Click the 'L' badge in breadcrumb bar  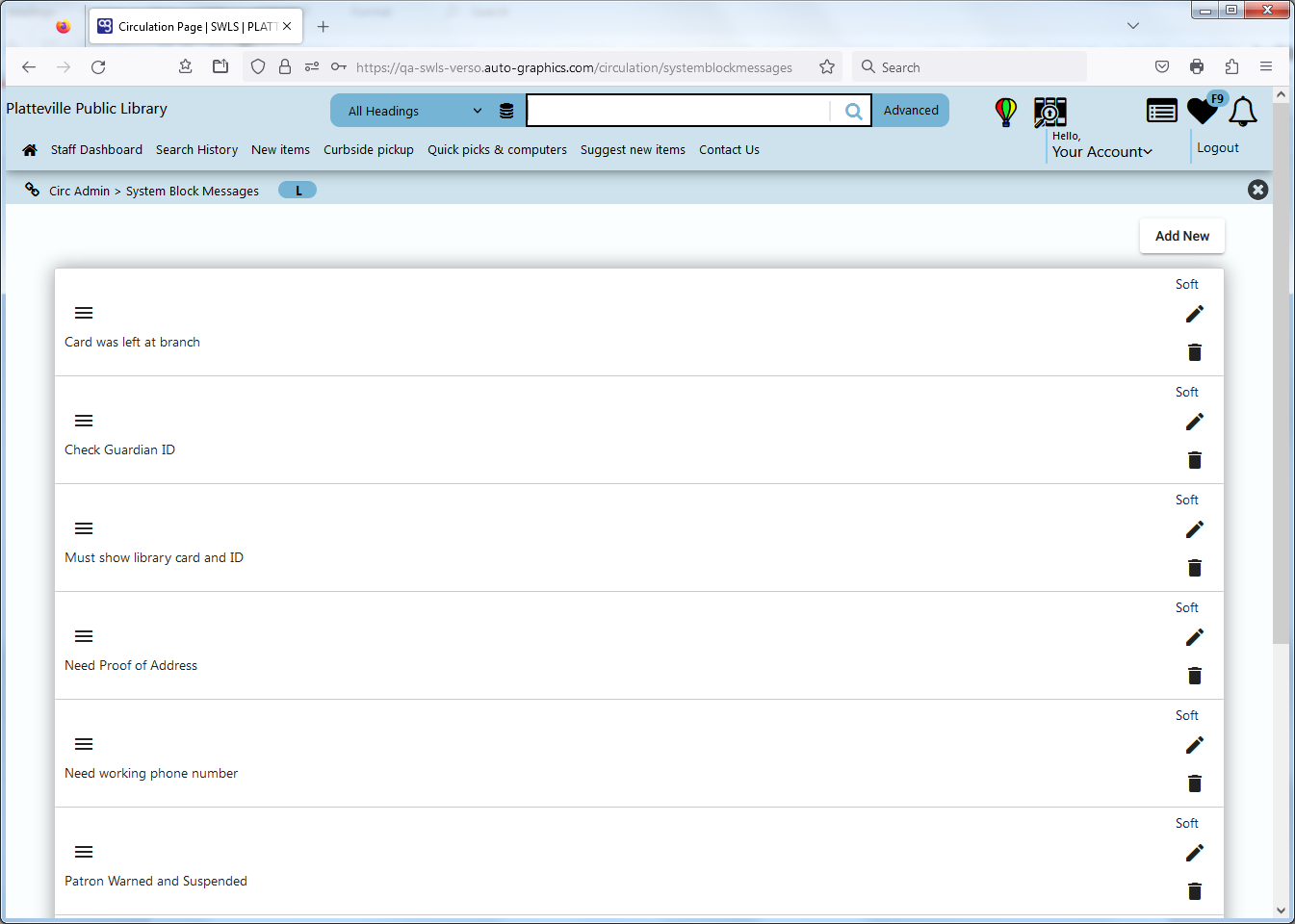click(x=298, y=191)
